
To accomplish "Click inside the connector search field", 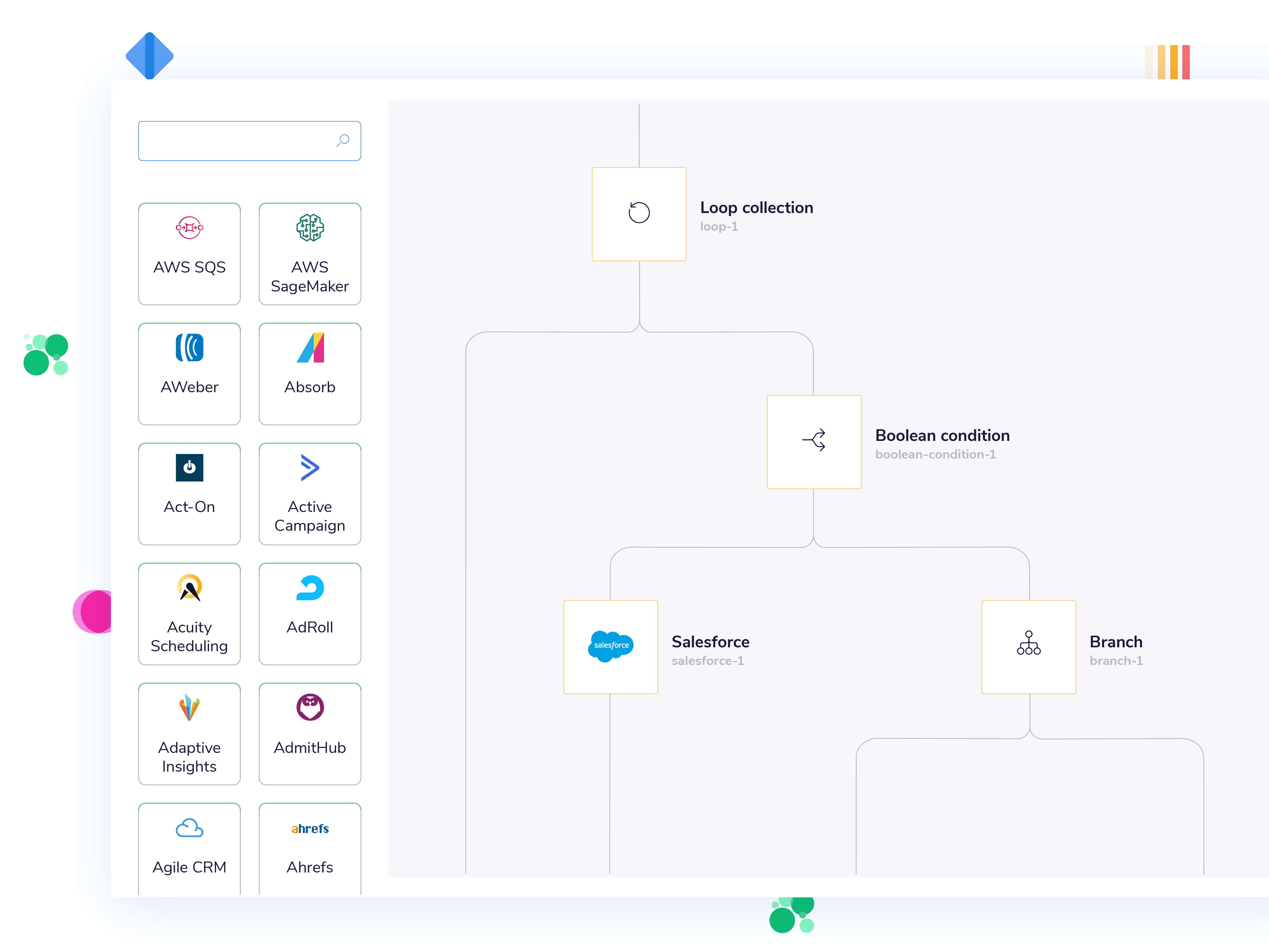I will [x=235, y=141].
